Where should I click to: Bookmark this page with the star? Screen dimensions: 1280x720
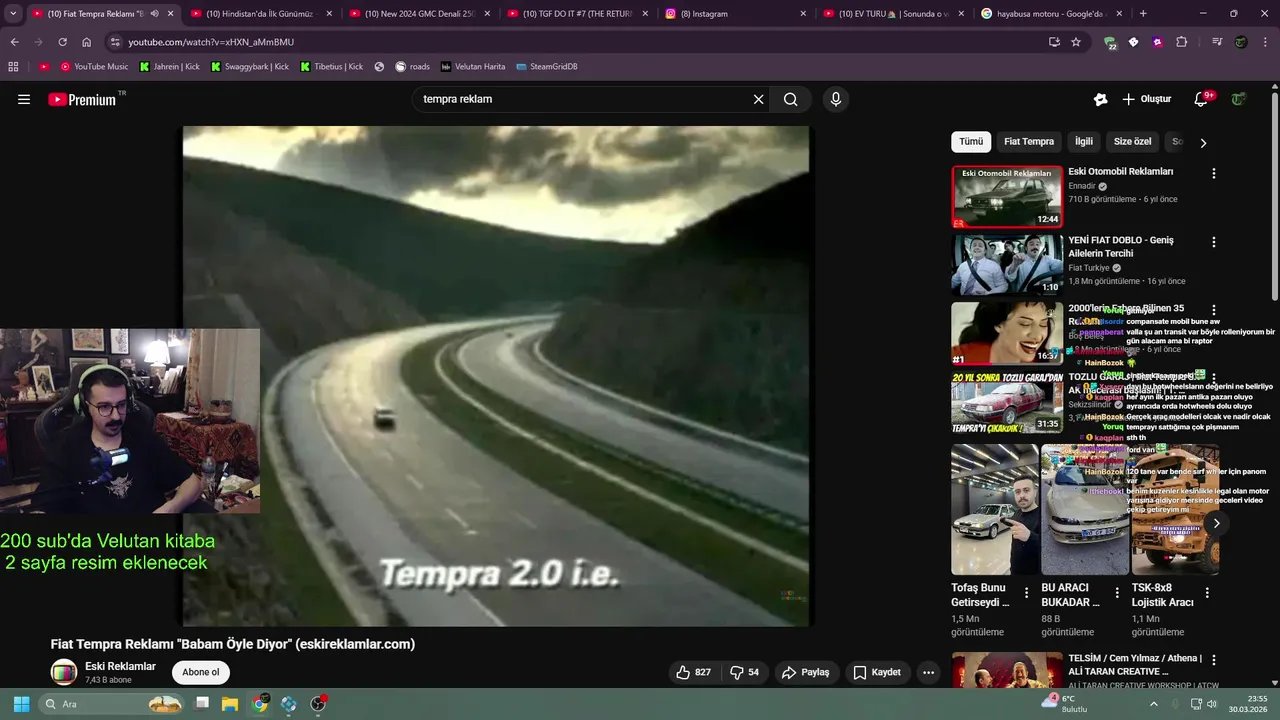click(1076, 42)
